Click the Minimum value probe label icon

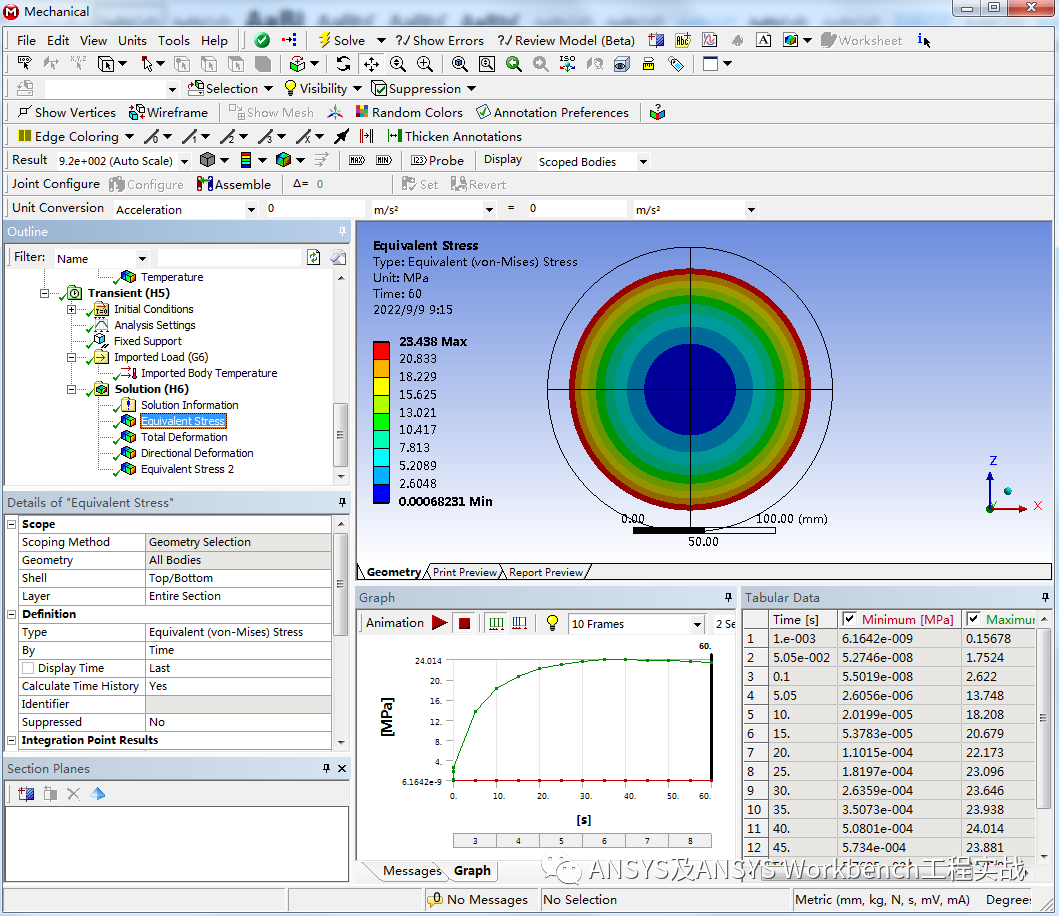click(384, 161)
